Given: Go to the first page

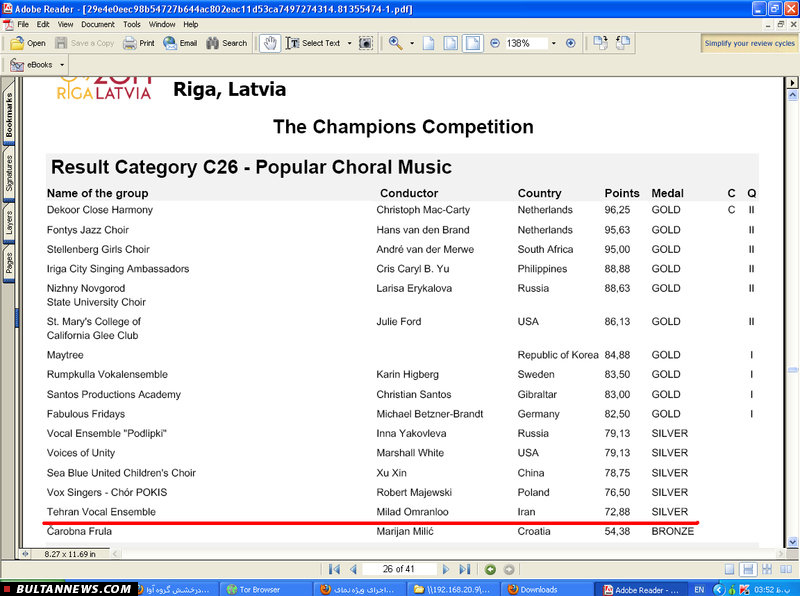Looking at the screenshot, I should [334, 569].
